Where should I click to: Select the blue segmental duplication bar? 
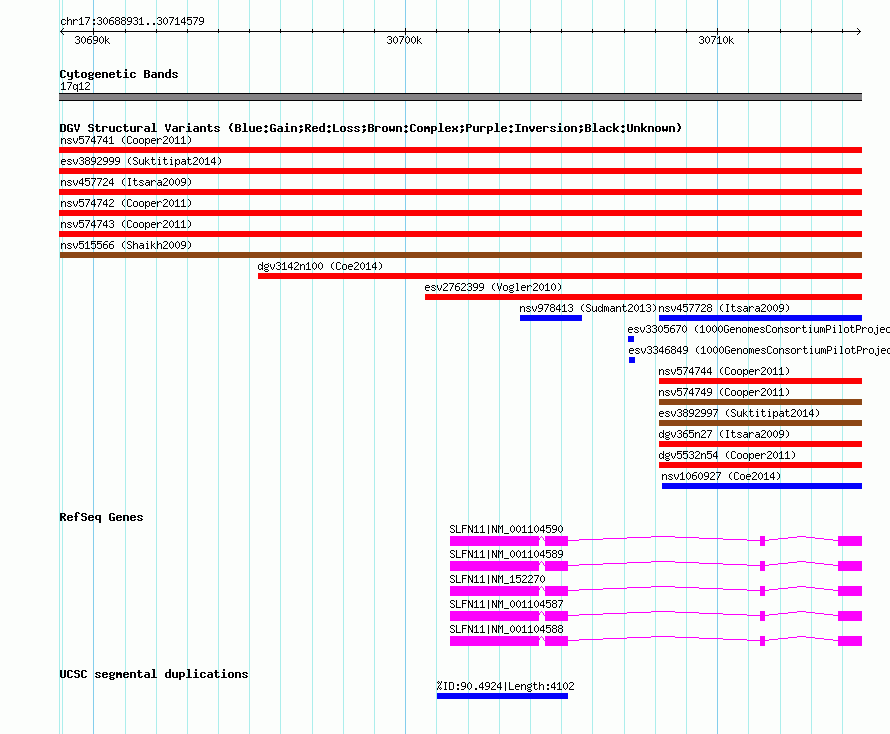(x=502, y=696)
